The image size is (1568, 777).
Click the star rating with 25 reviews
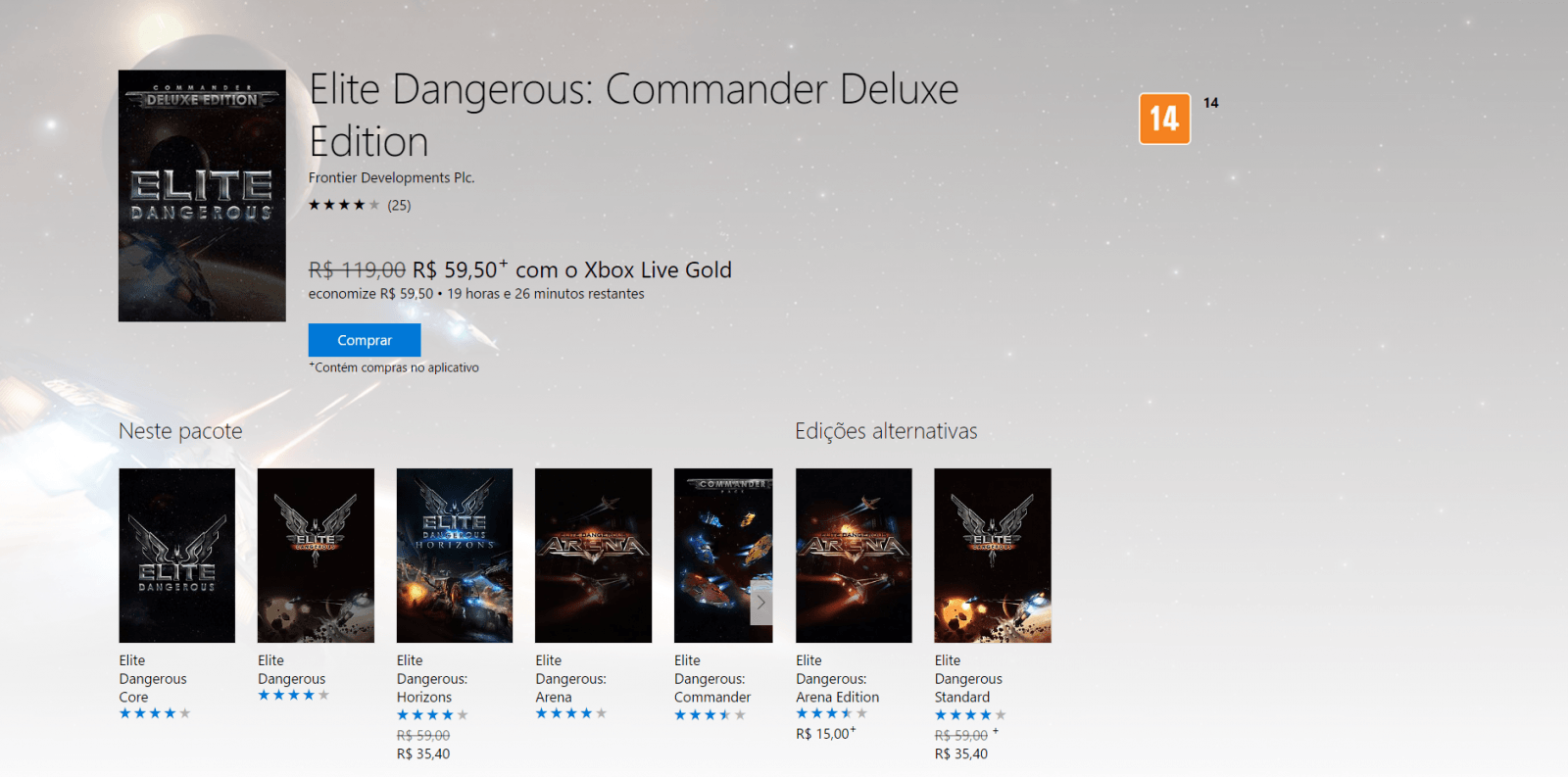pyautogui.click(x=360, y=205)
